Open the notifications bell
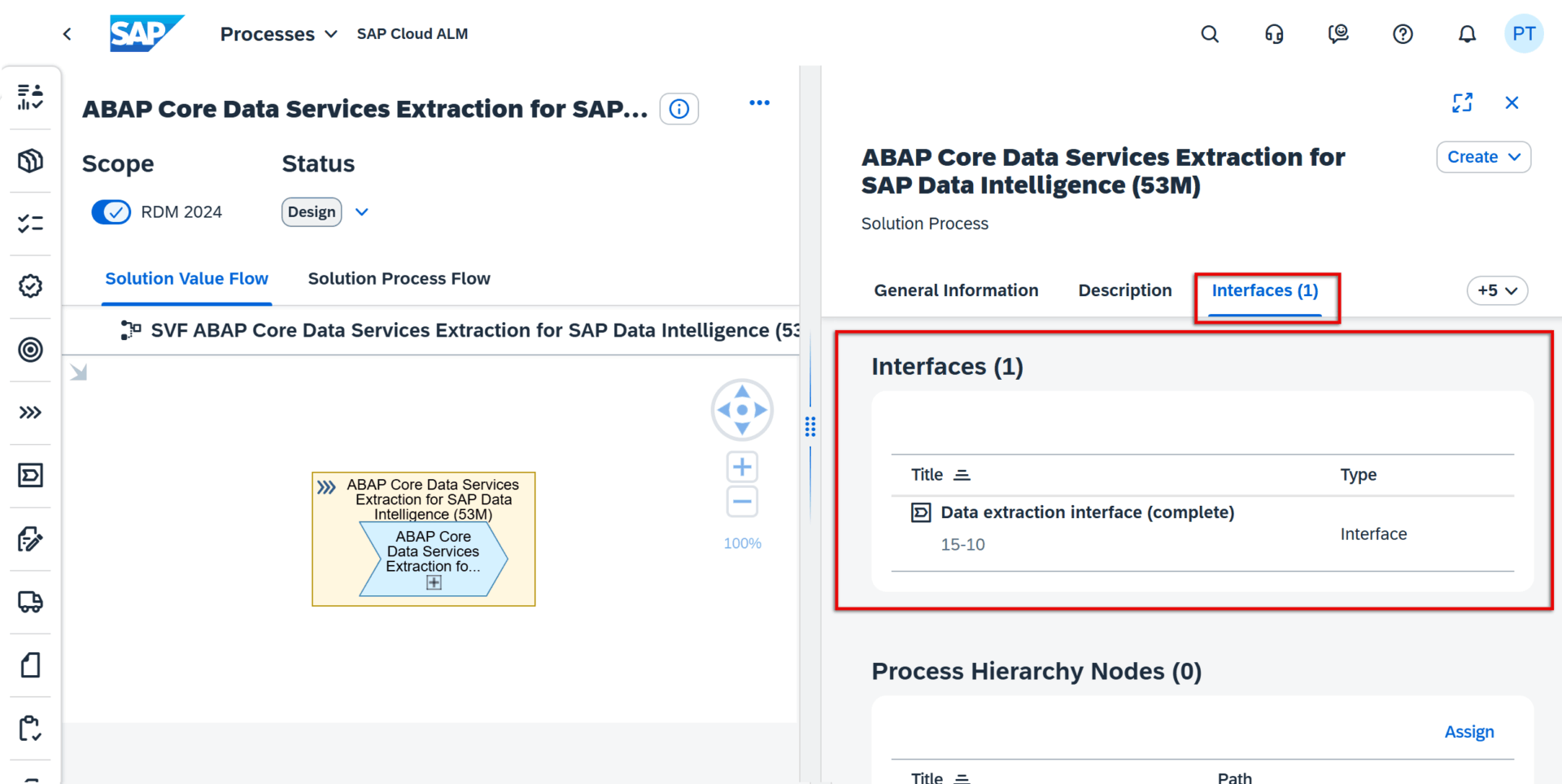The width and height of the screenshot is (1562, 784). point(1467,34)
